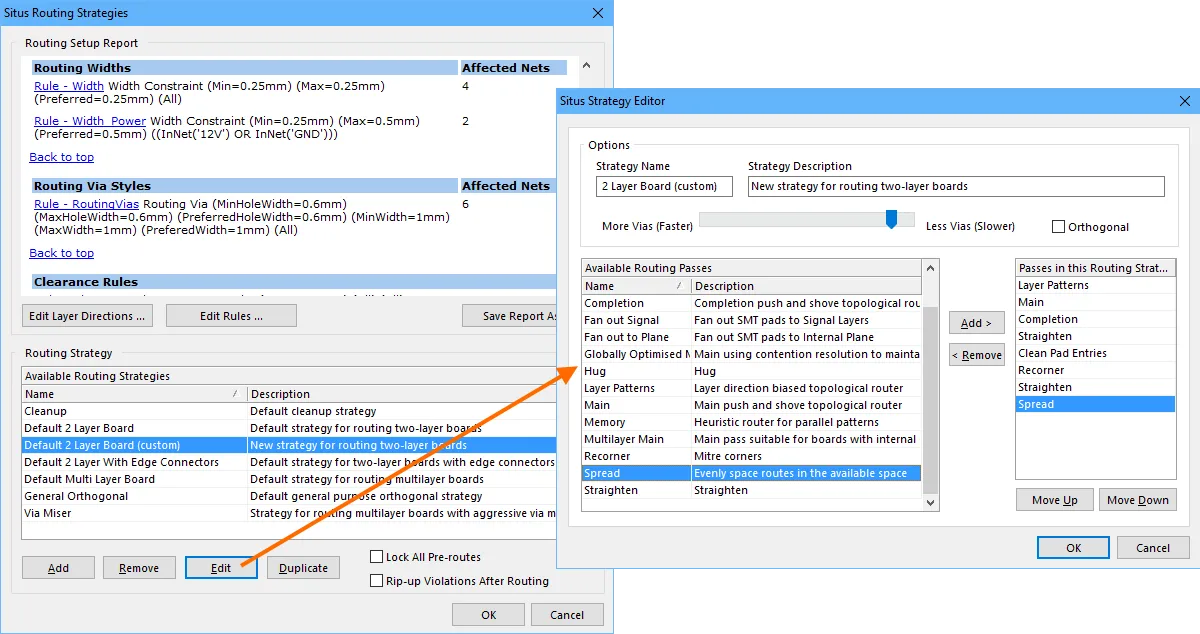Select Spread in Passes in this Routing Strategy
The width and height of the screenshot is (1200, 634).
(1096, 404)
